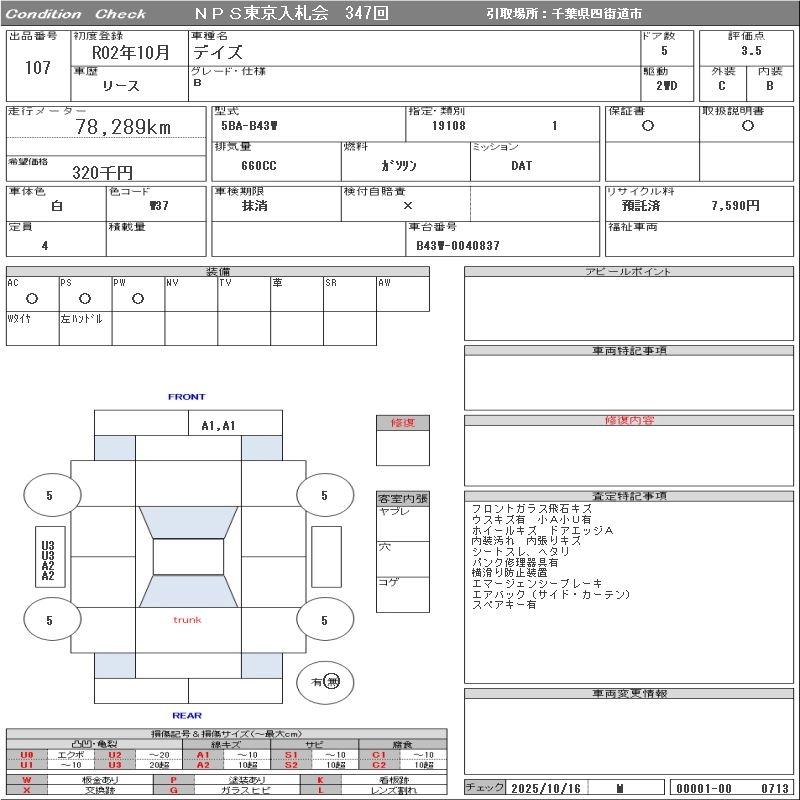Viewport: 800px width, 800px height.
Task: Click the rear-right wheel circle marked 5
Action: click(x=324, y=620)
